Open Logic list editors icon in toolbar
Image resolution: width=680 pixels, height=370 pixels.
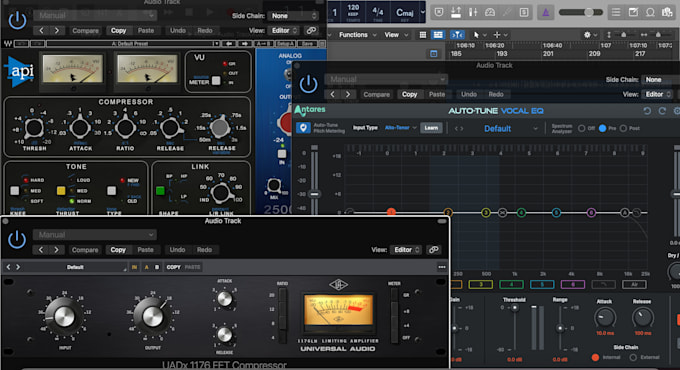click(x=616, y=12)
